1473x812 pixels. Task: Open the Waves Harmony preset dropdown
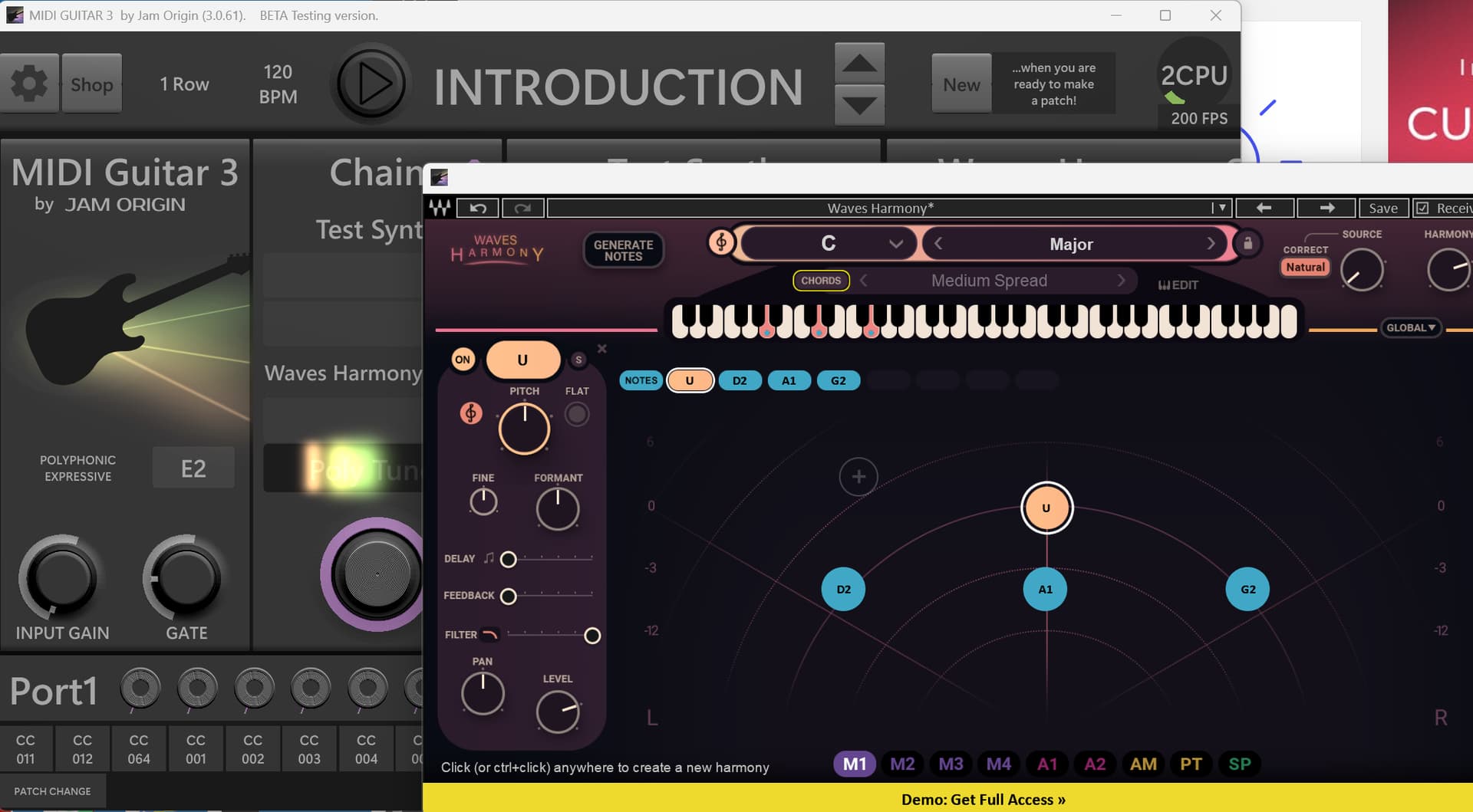coord(1220,208)
